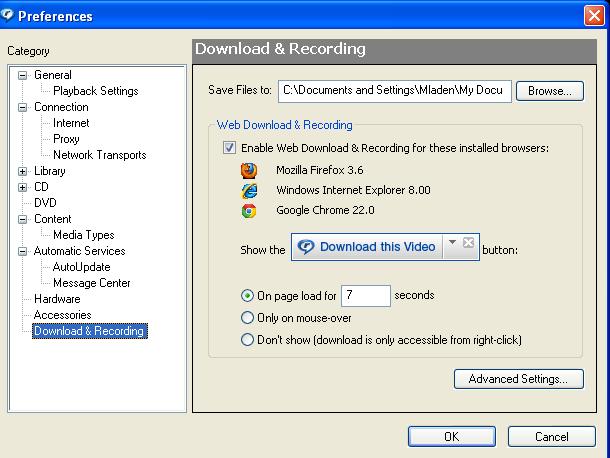Image resolution: width=610 pixels, height=458 pixels.
Task: Open Message Center settings
Action: pos(92,283)
